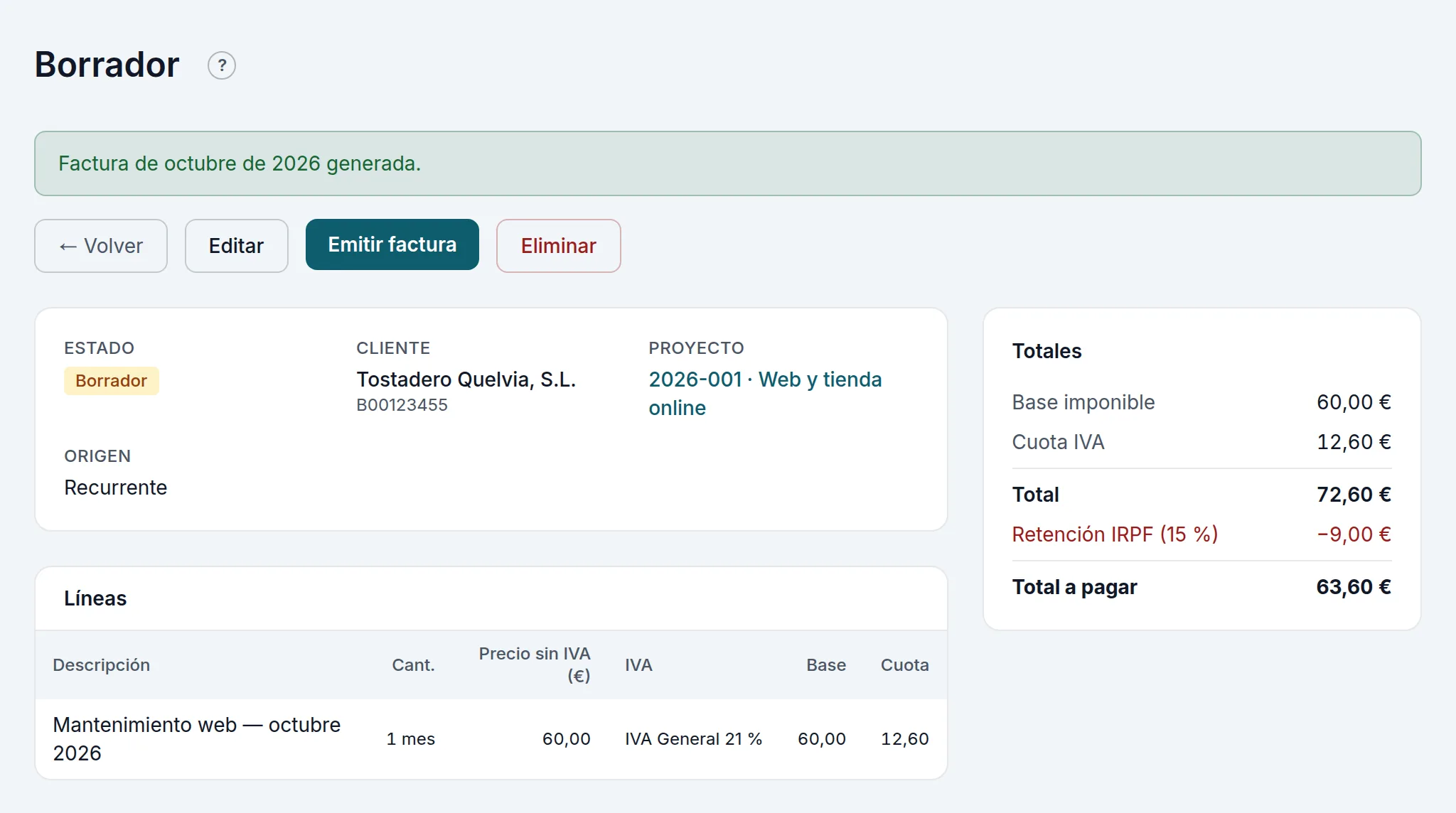Click the Retención IRPF (15 %) label

(1115, 534)
